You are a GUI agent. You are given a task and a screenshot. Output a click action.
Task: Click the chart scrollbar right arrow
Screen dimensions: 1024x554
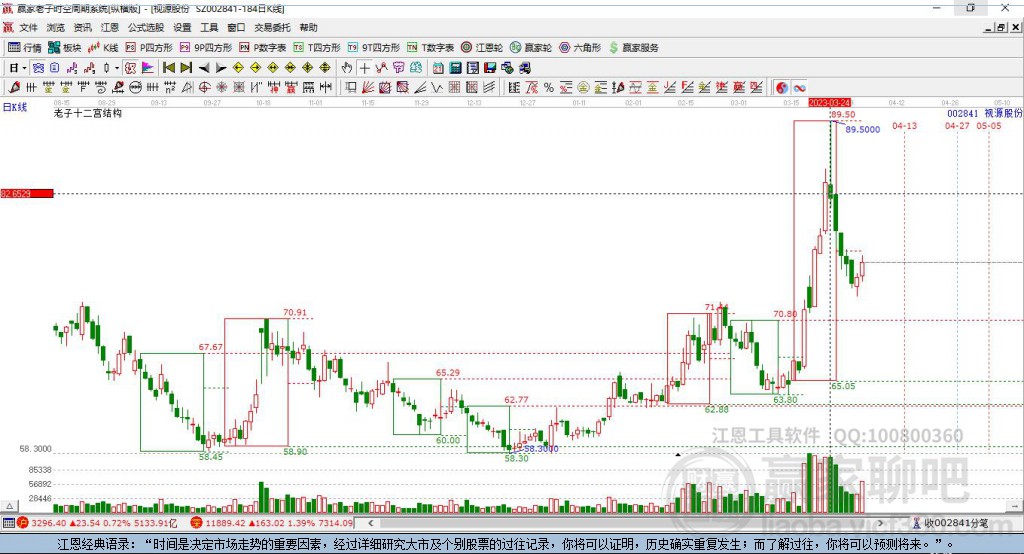pyautogui.click(x=880, y=523)
